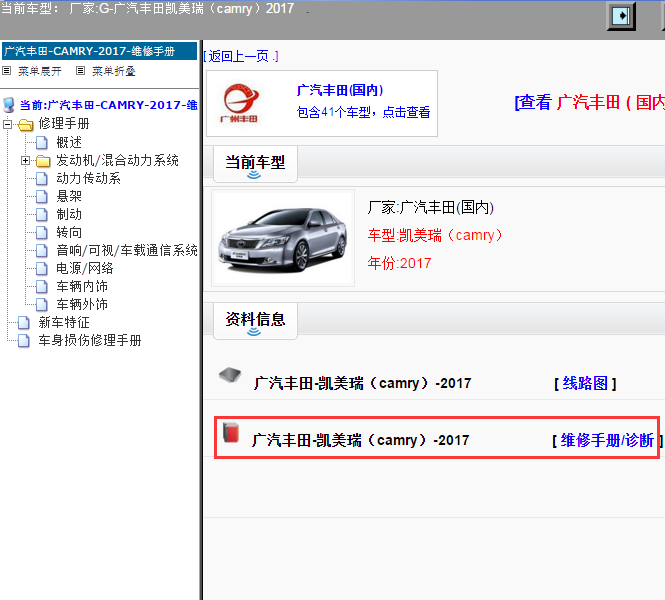
Task: Click the gray chip icon beside 线路图 row
Action: coord(230,375)
